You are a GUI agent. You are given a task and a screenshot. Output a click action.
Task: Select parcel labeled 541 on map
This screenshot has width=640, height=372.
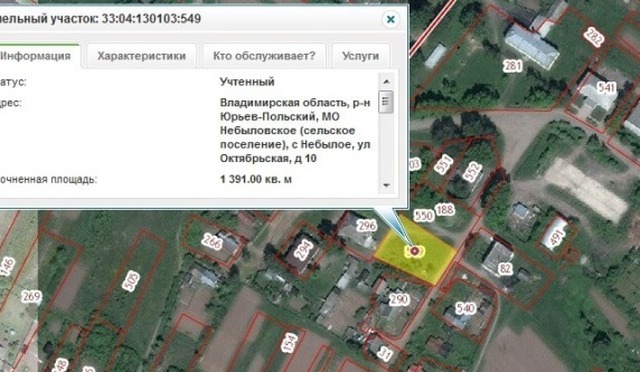[606, 87]
